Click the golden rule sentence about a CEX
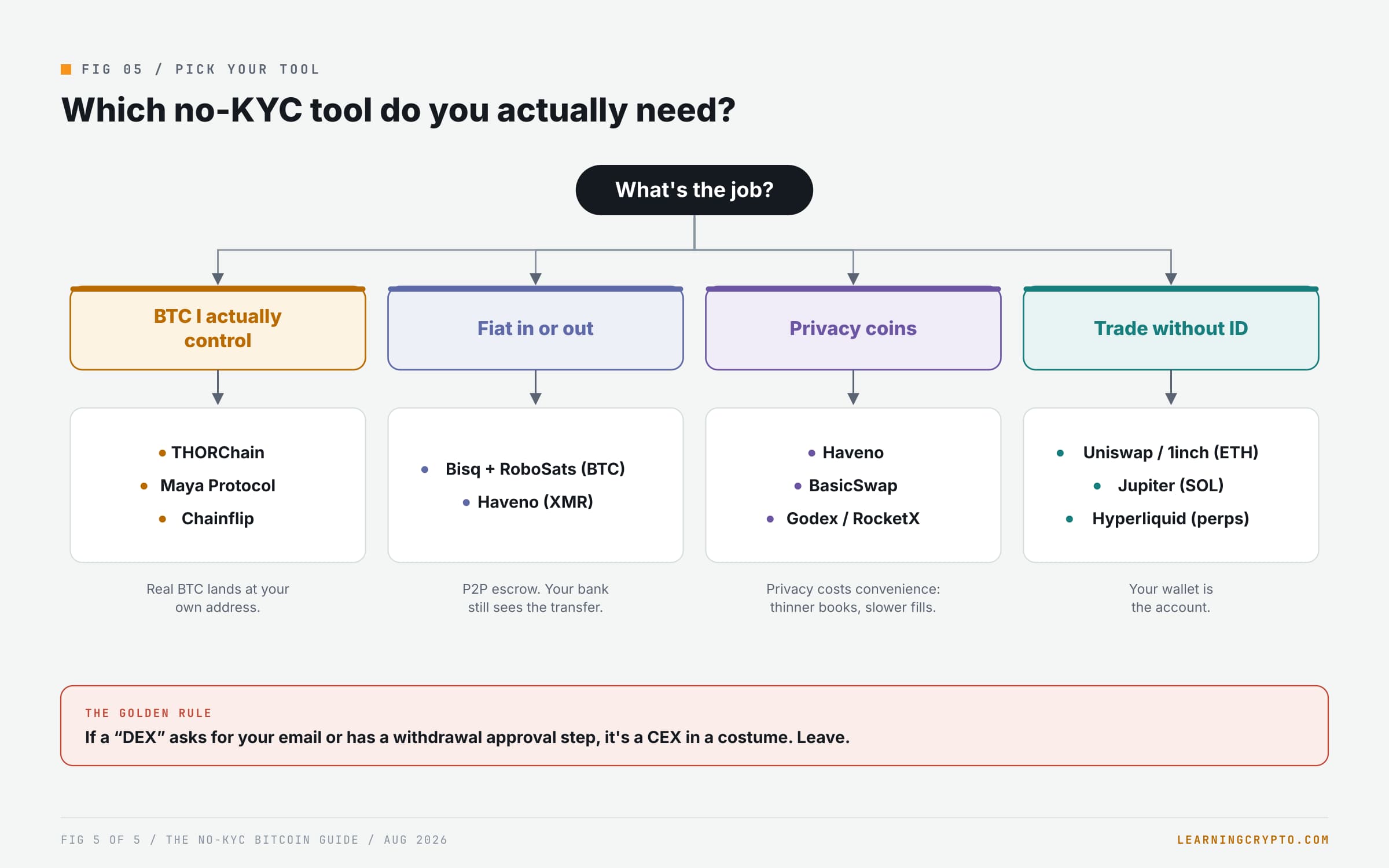Viewport: 1389px width, 868px height. [467, 738]
